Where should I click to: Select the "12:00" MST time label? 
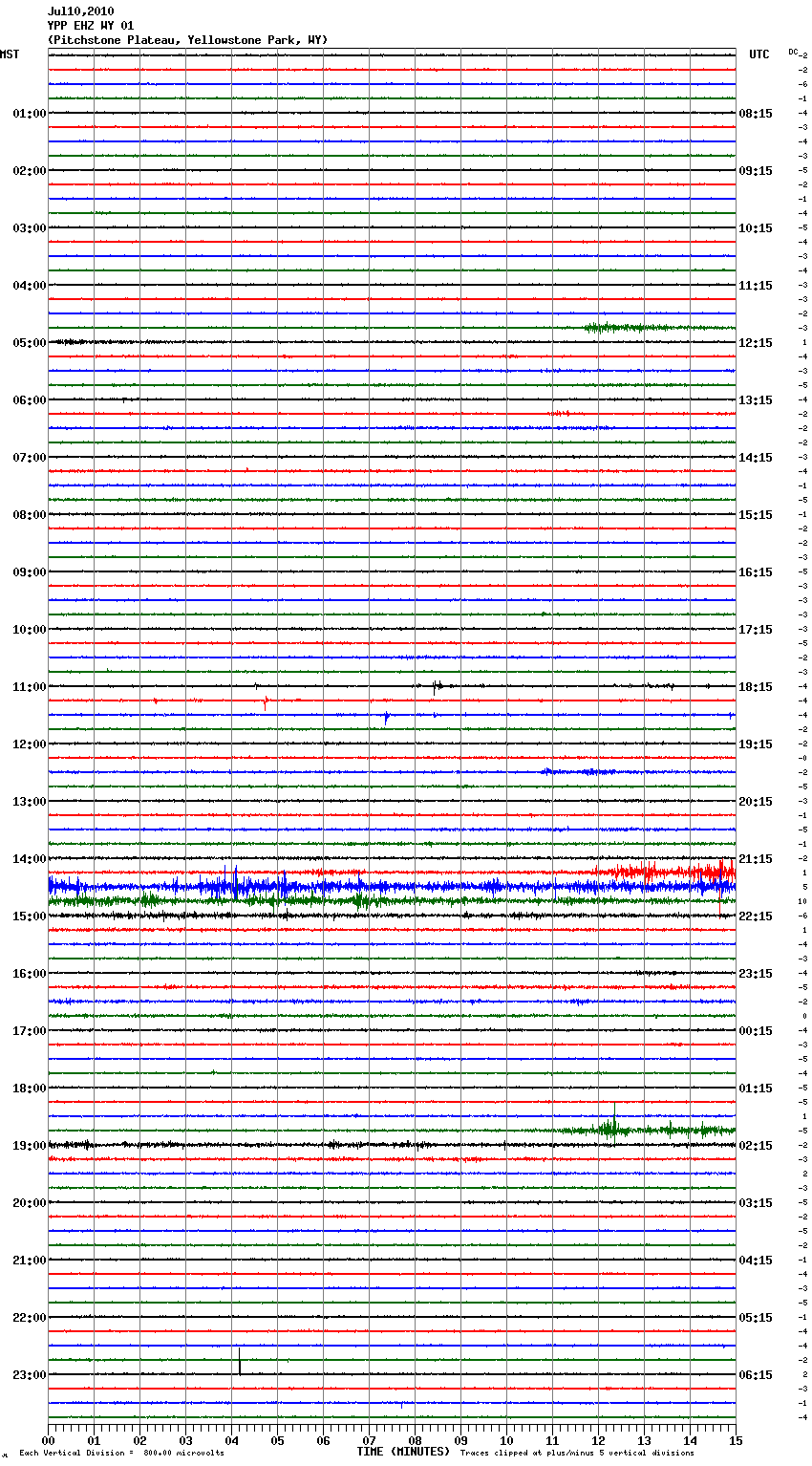point(29,744)
